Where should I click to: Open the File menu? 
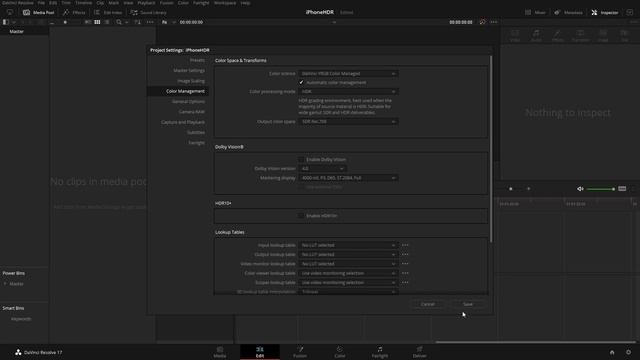[41, 3]
